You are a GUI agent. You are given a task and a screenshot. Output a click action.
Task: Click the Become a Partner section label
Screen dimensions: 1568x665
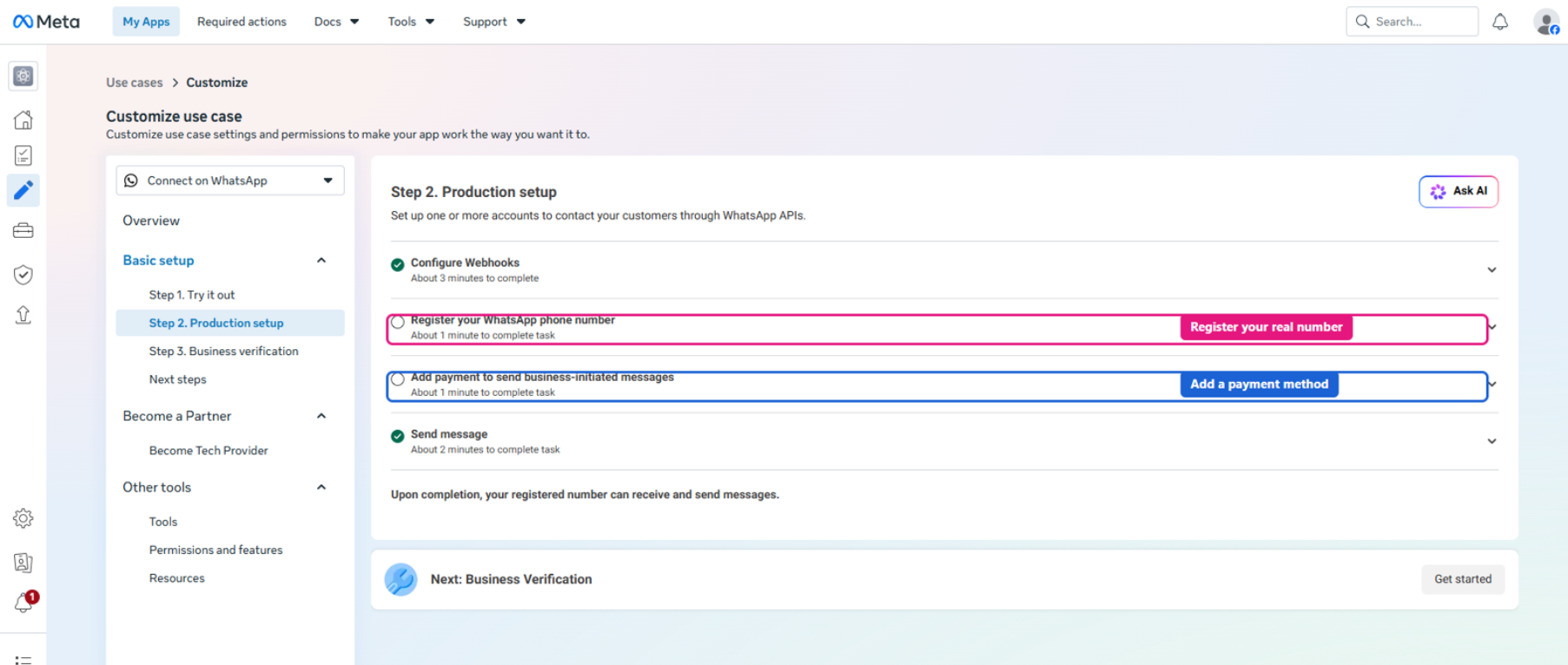(177, 416)
